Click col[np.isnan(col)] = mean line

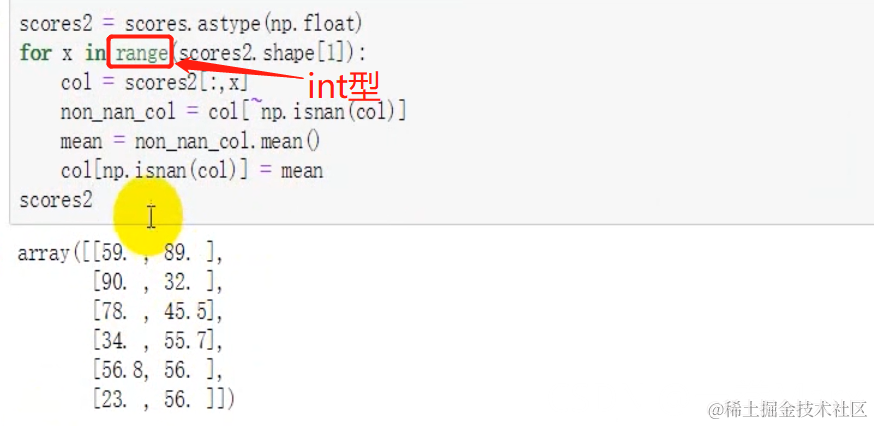pos(192,171)
